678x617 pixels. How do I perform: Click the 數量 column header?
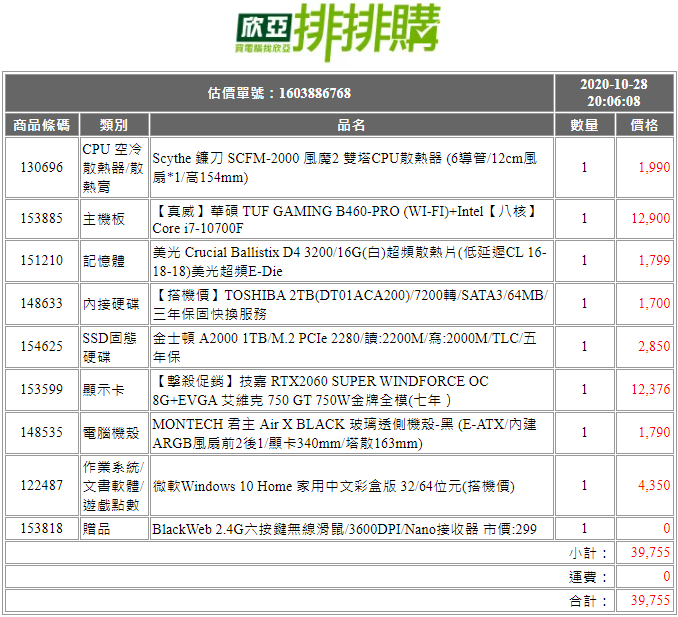[x=584, y=125]
